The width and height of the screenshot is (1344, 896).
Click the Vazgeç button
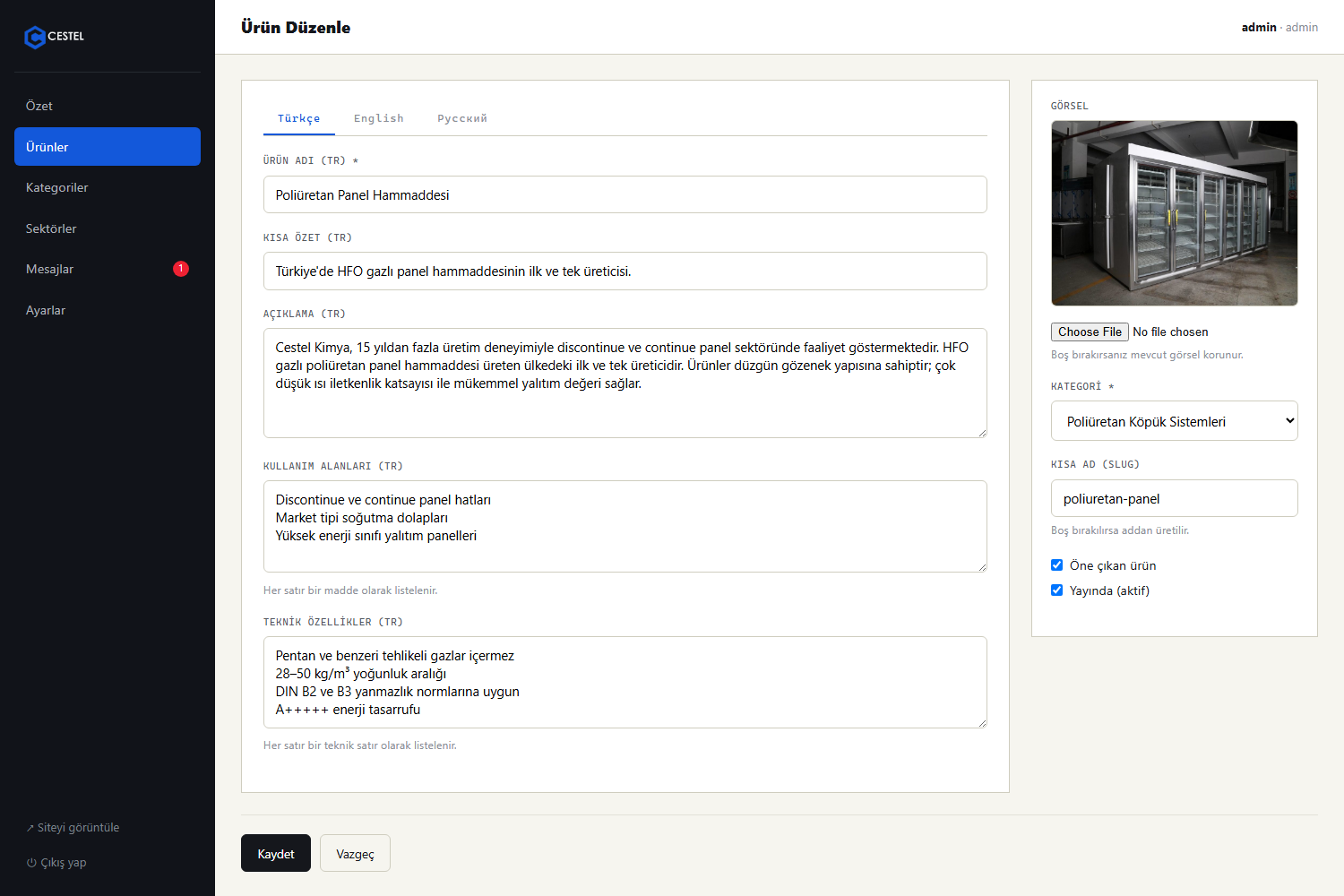(355, 853)
